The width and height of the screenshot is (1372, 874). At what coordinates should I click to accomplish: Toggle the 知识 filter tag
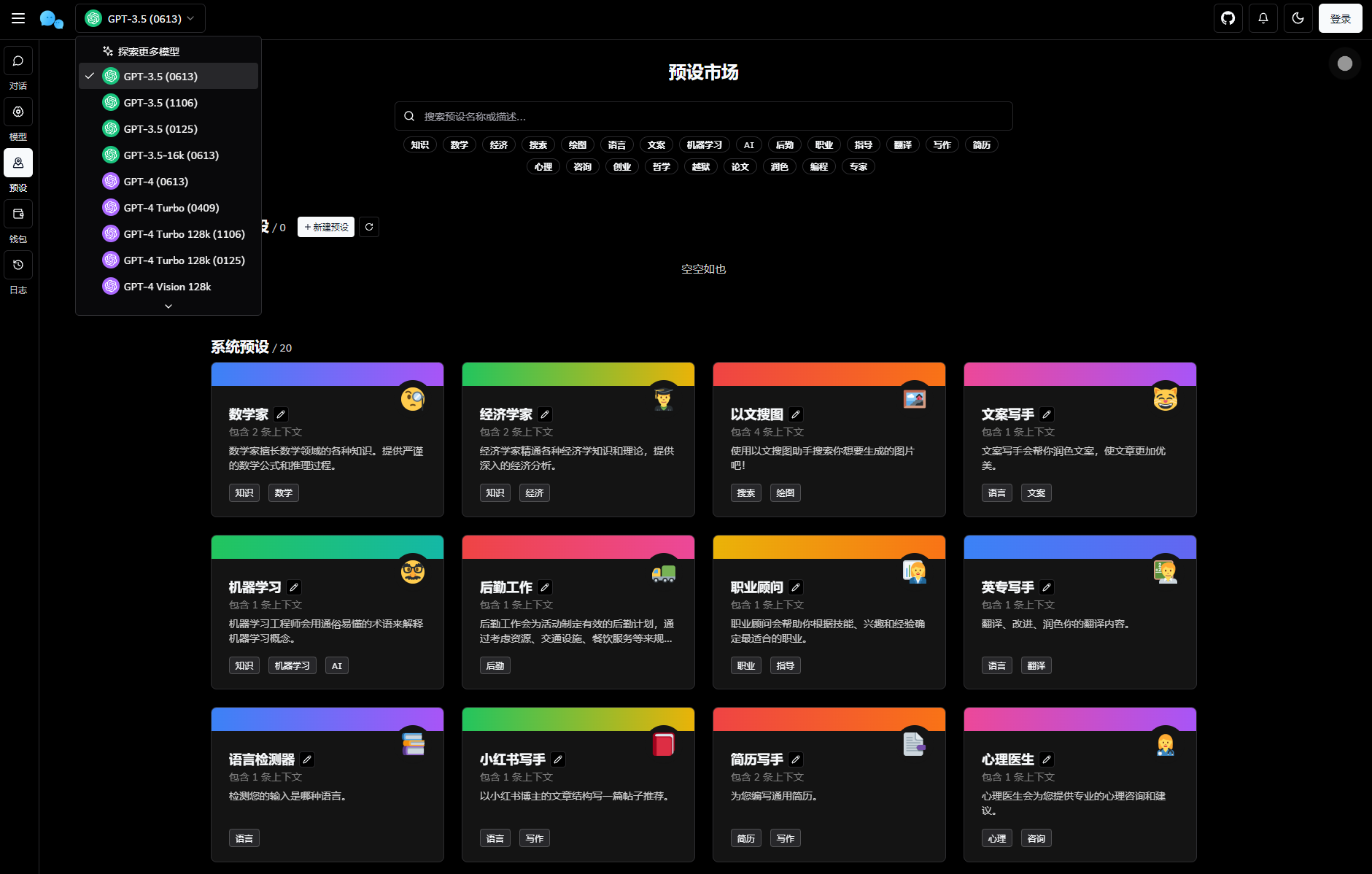click(419, 144)
